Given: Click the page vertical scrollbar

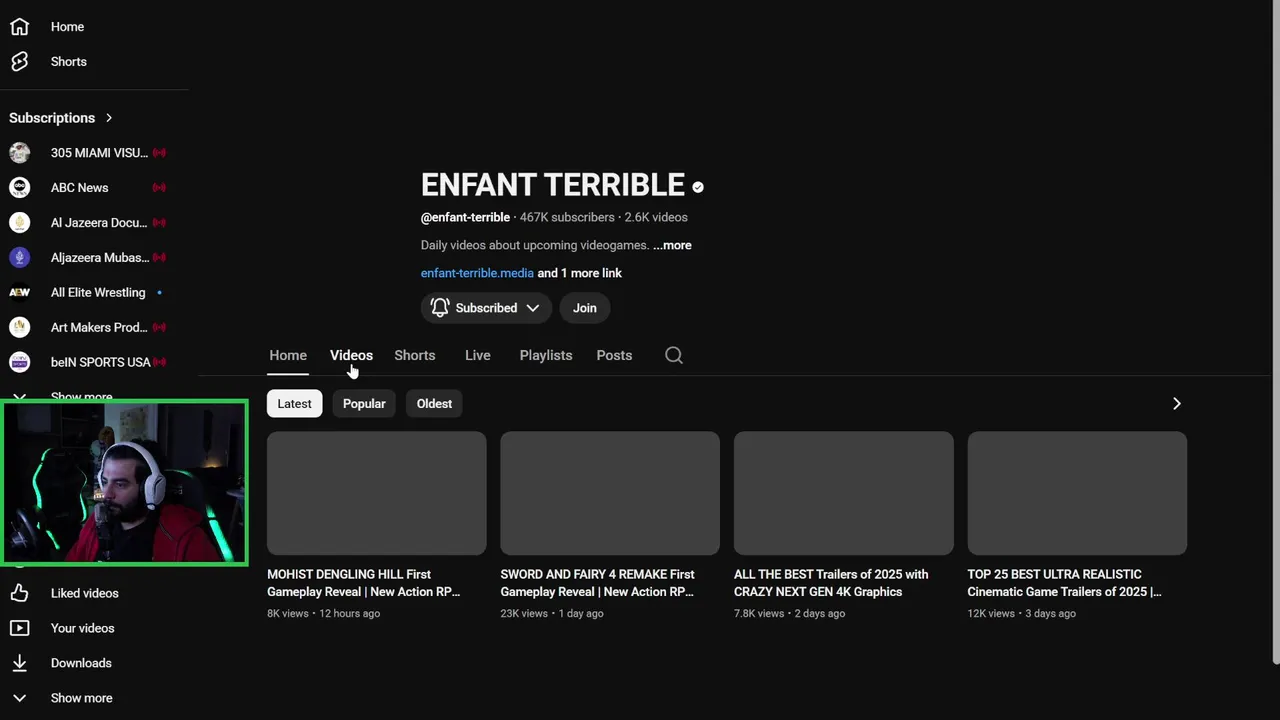Looking at the screenshot, I should click(x=1275, y=330).
